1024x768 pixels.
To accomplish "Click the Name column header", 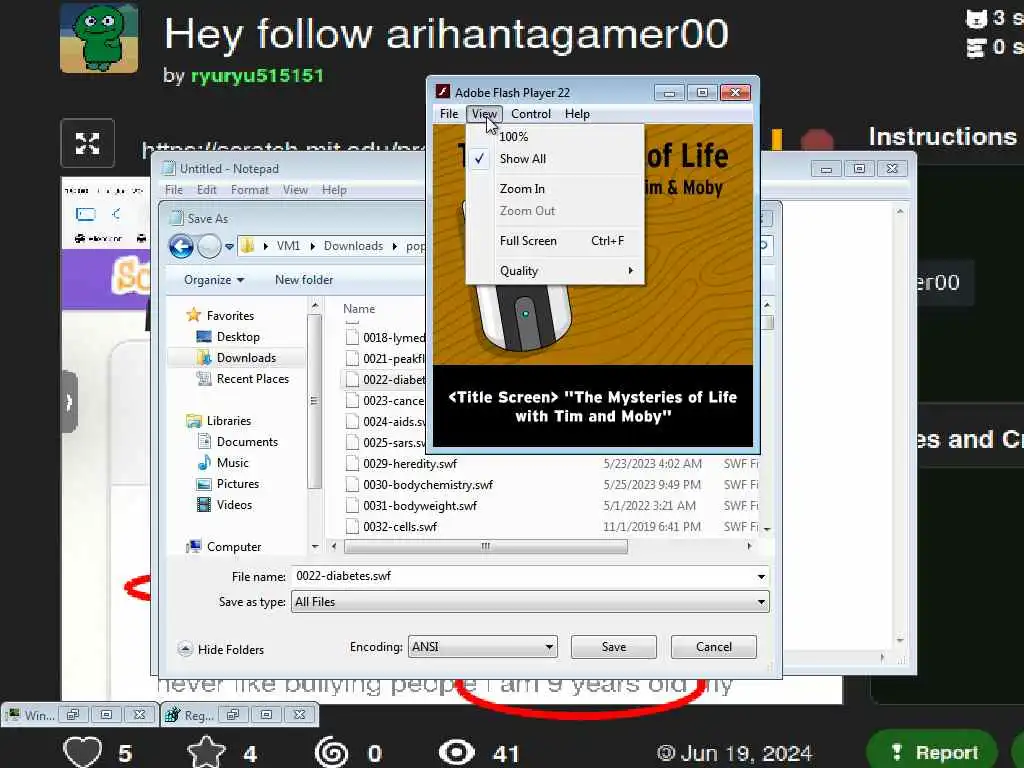I will click(x=359, y=309).
